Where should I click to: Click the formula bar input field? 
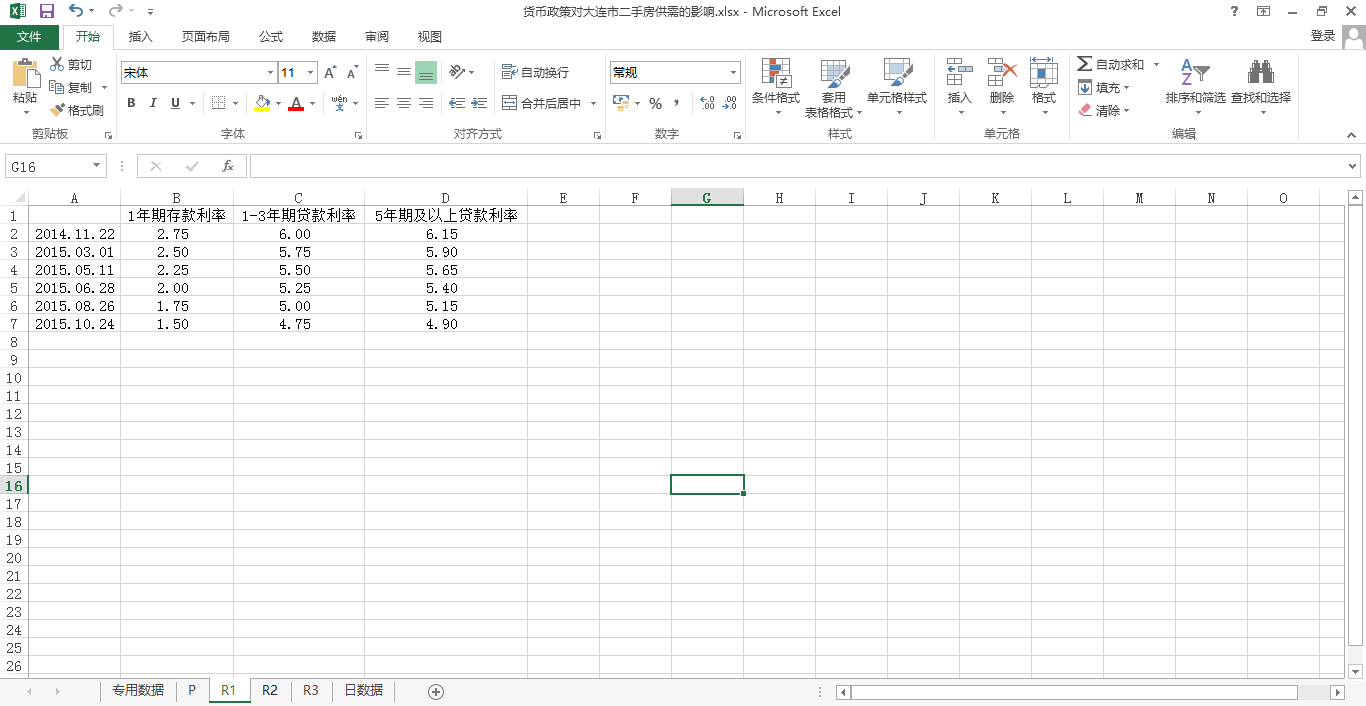coord(797,166)
